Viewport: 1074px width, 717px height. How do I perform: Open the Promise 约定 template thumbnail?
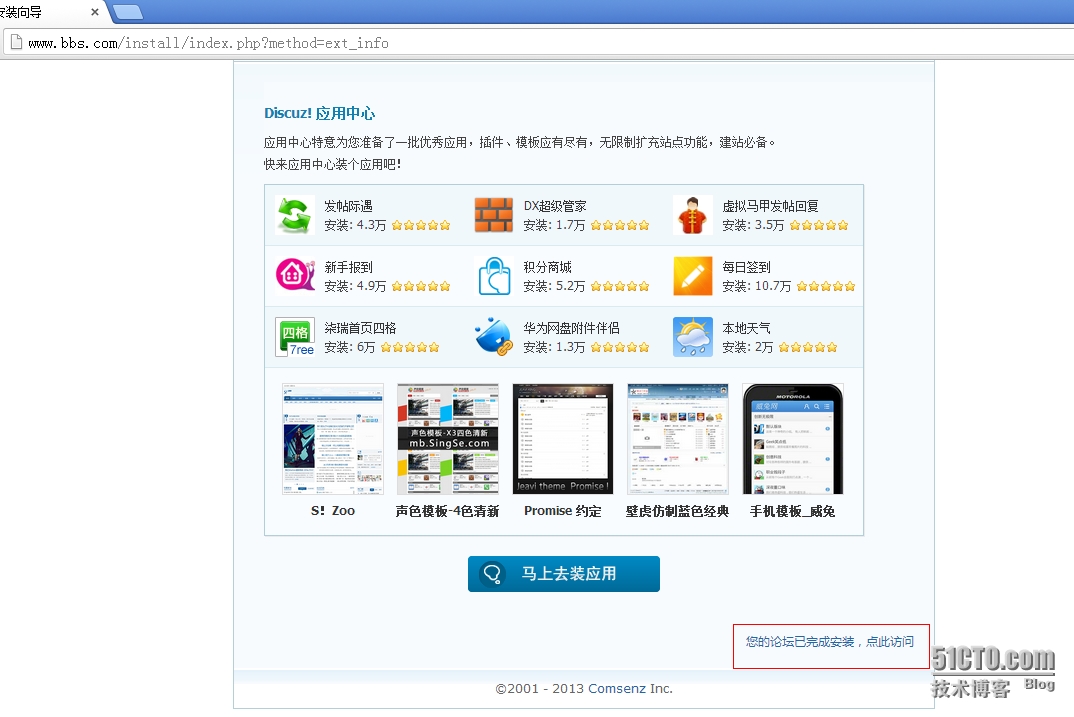coord(563,439)
